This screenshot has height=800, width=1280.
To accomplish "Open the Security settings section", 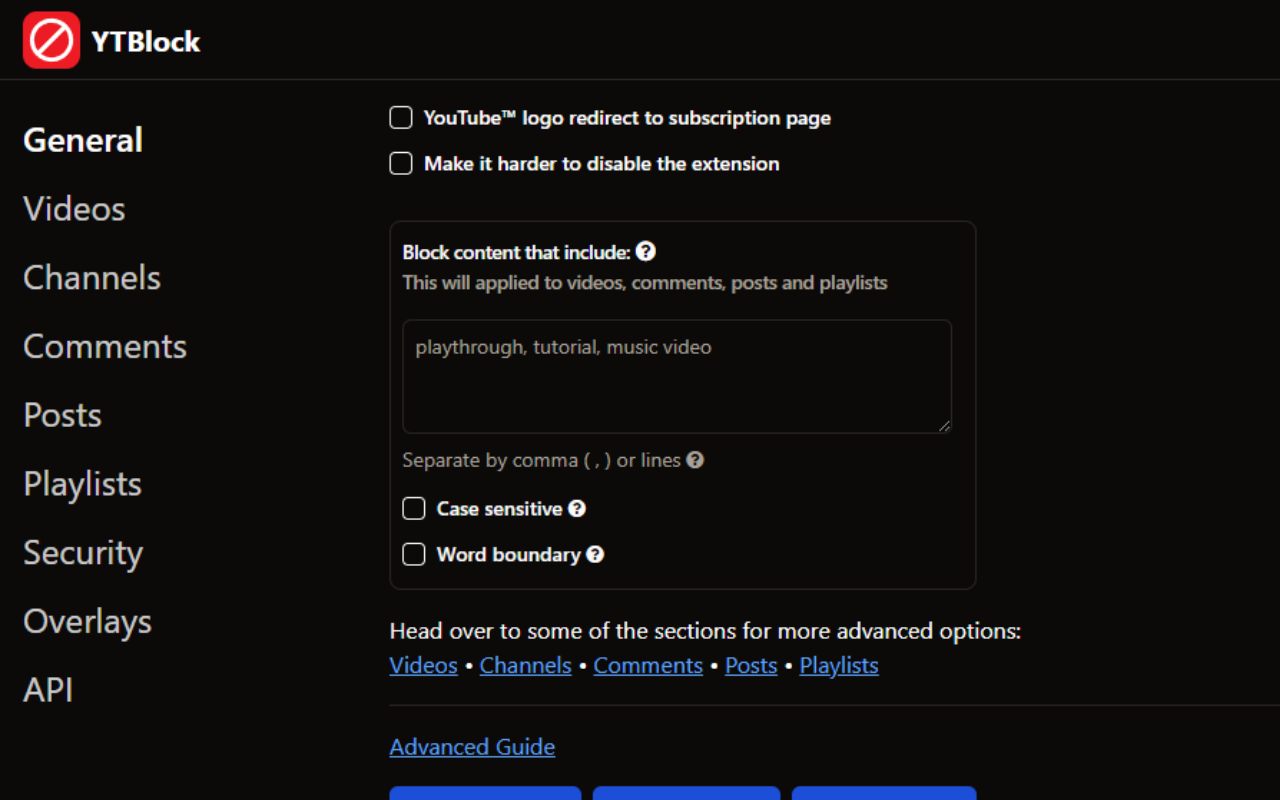I will click(x=82, y=552).
